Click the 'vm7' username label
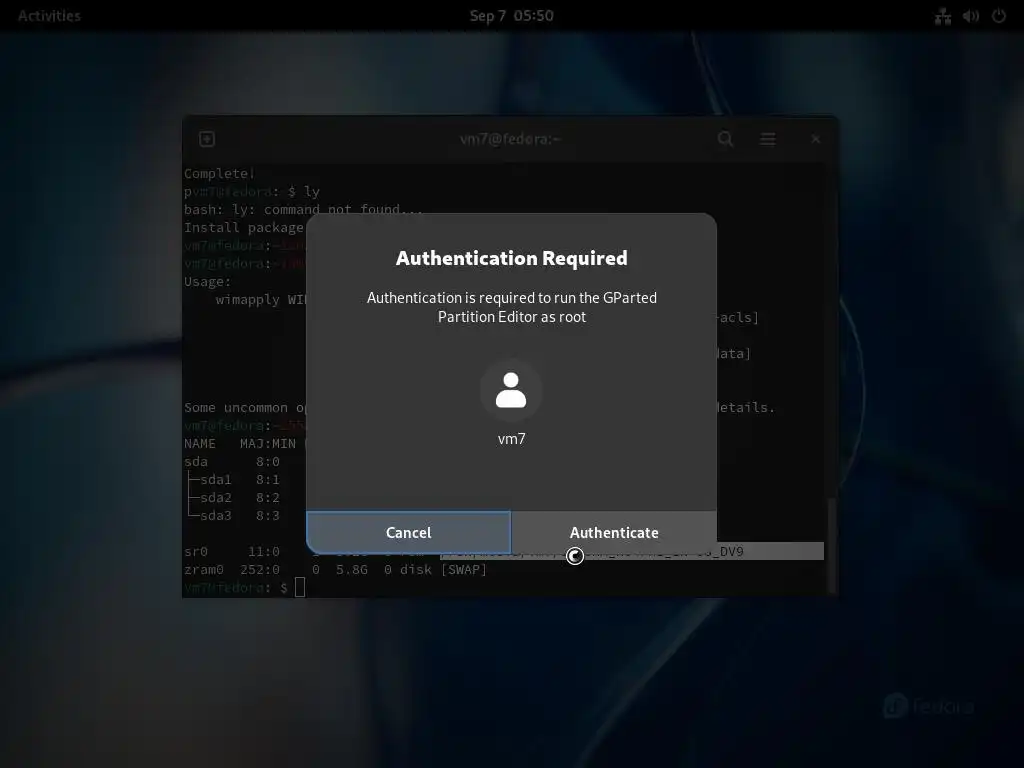 (x=511, y=439)
